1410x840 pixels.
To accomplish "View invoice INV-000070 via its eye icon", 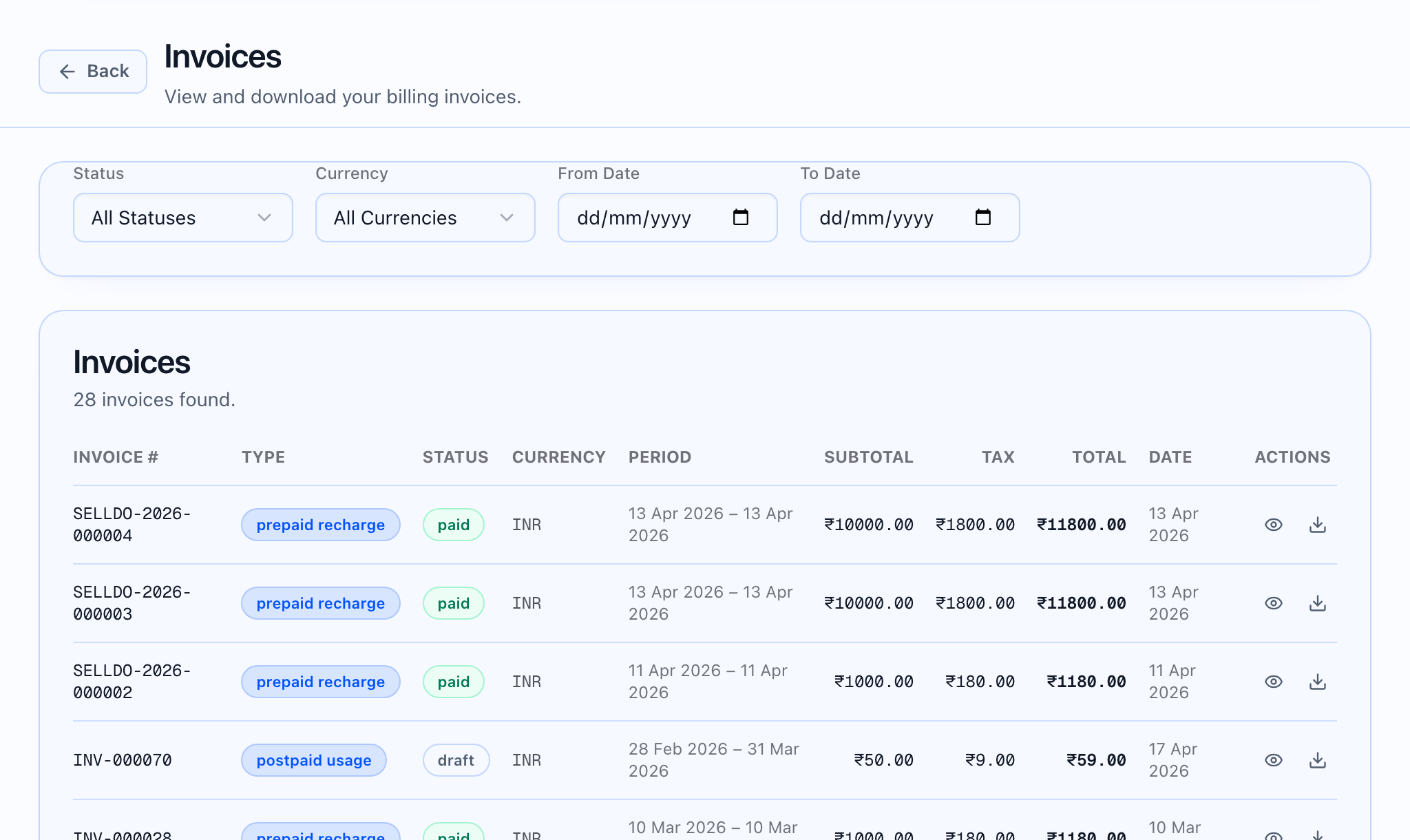I will tap(1274, 760).
